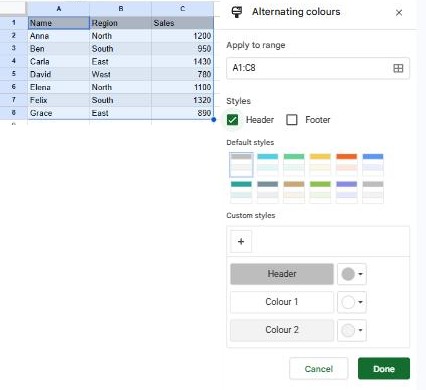Select the slate grey default style thumbnail
426x390 pixels.
coord(267,192)
